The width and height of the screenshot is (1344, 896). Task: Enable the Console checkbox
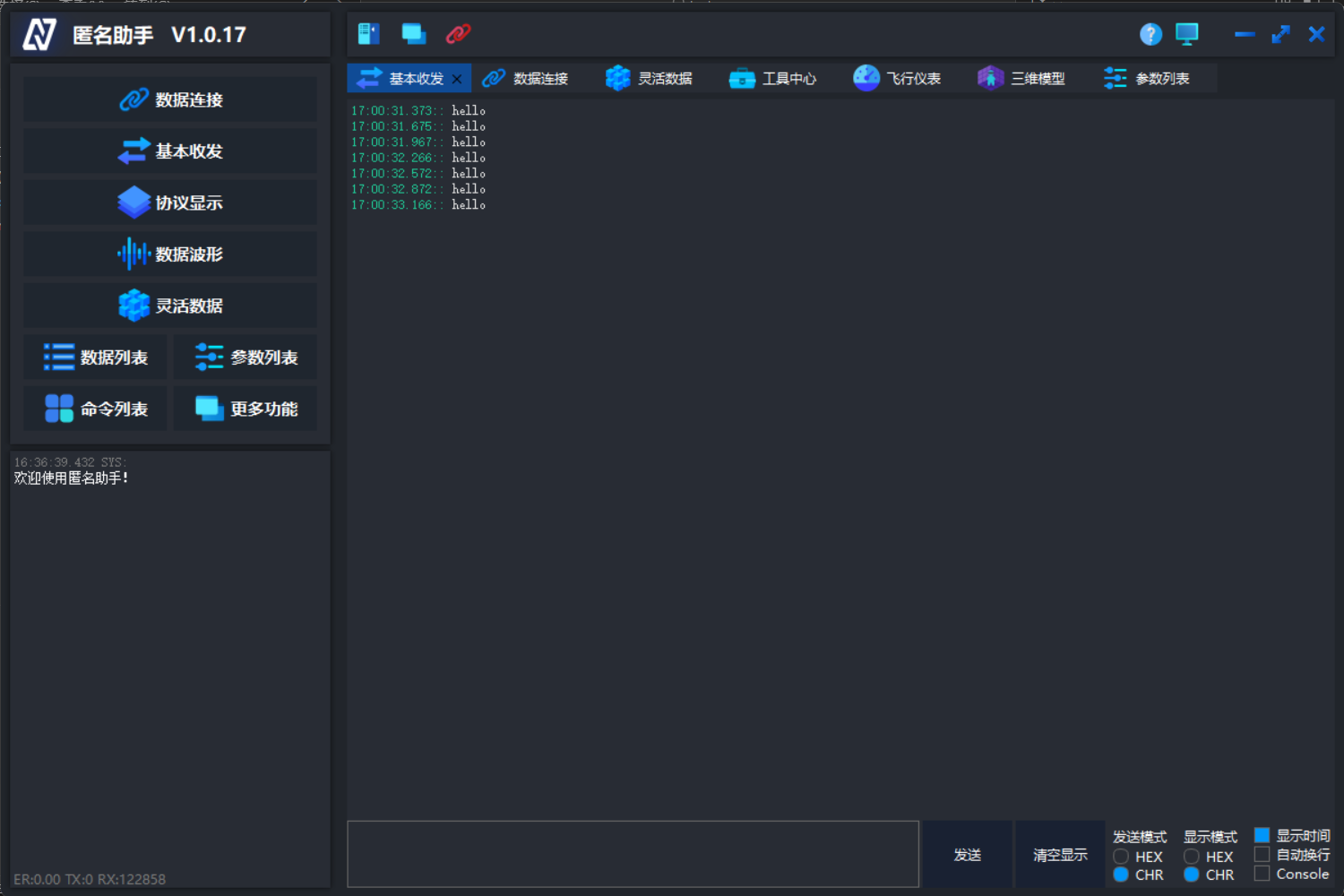coord(1262,874)
